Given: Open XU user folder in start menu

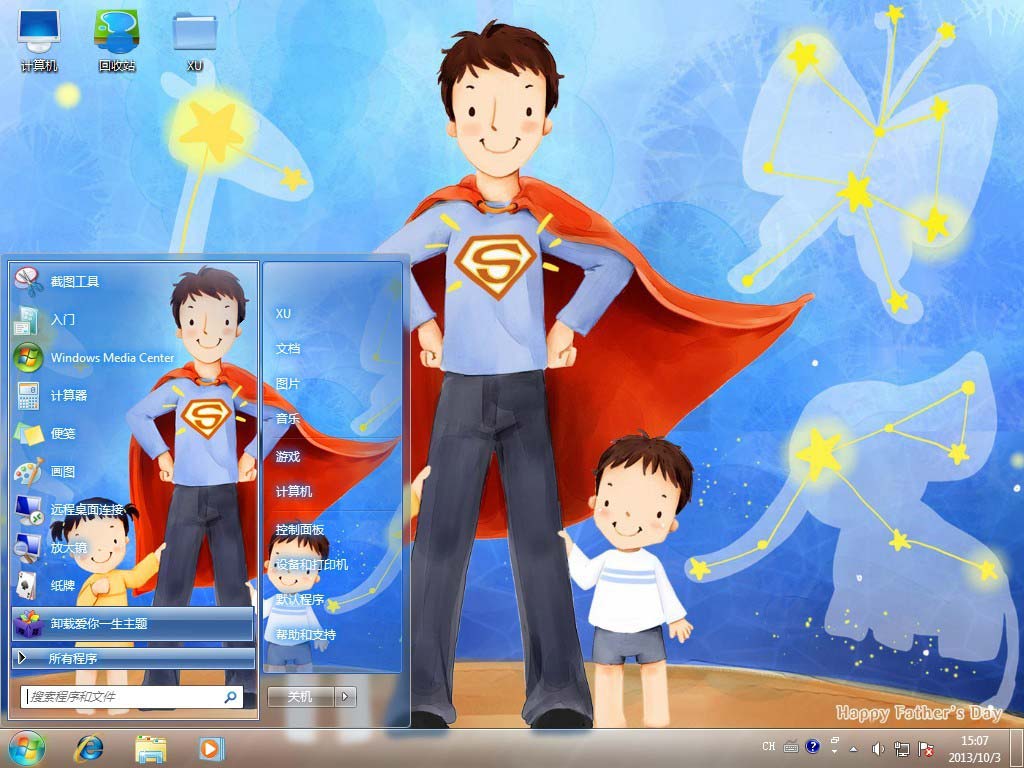Looking at the screenshot, I should pos(283,313).
